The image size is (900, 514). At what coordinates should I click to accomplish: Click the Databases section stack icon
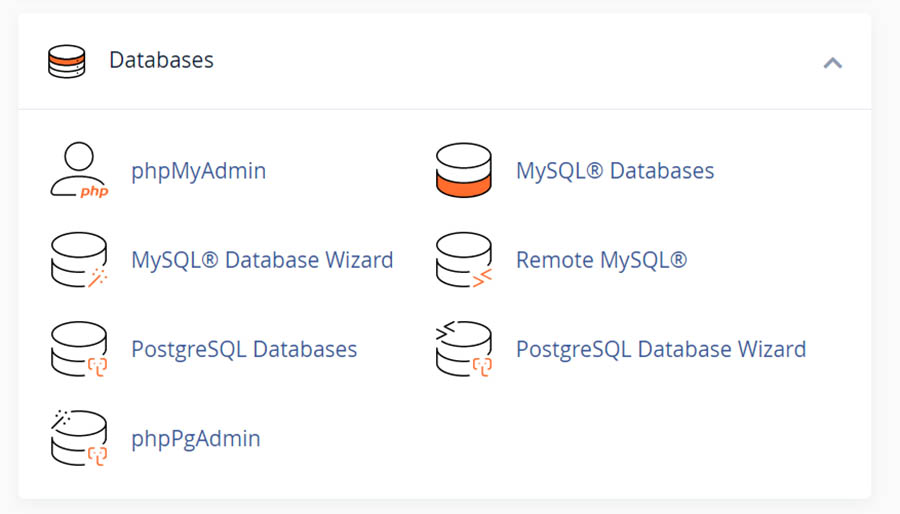click(67, 61)
